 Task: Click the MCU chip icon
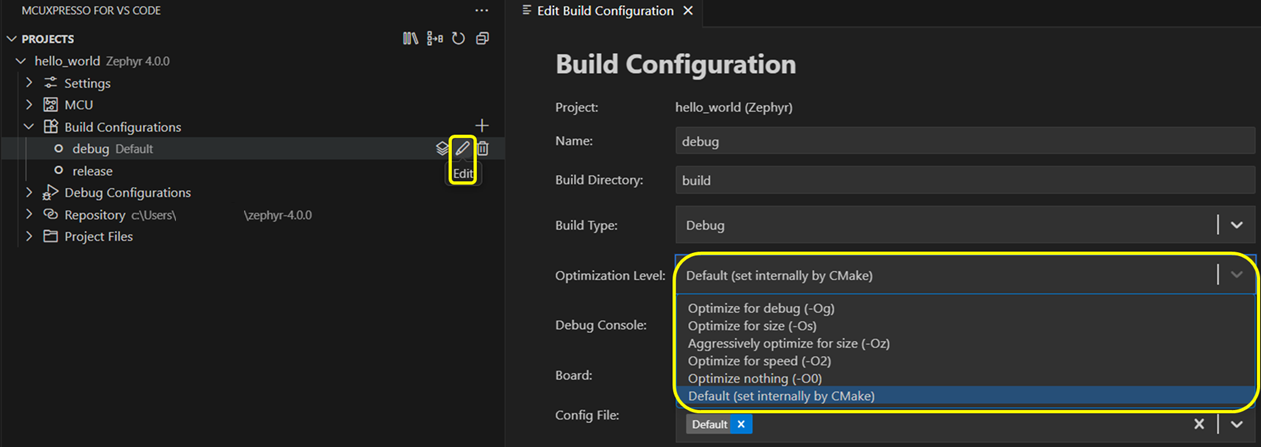coord(51,105)
